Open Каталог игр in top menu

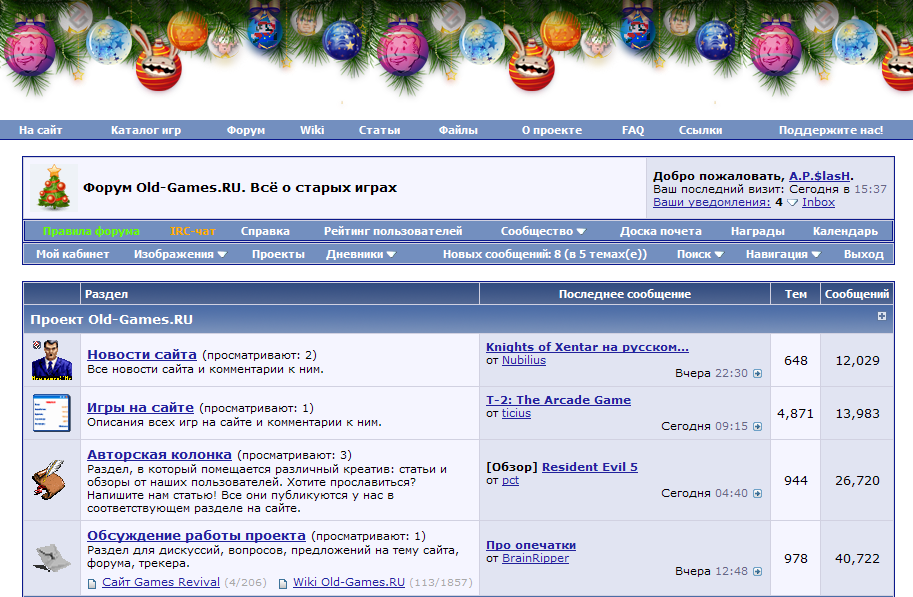click(x=146, y=130)
